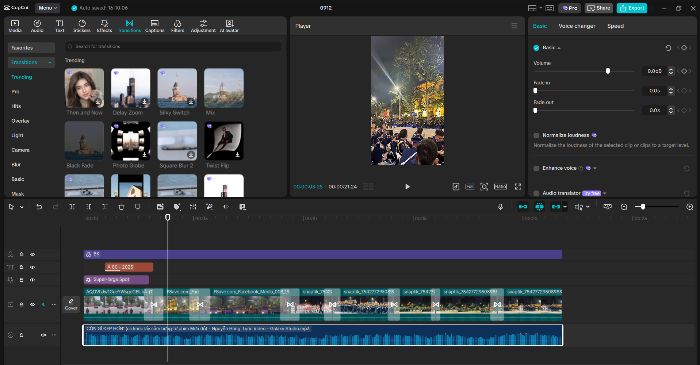The image size is (700, 365).
Task: Click the Delete trash icon in timeline toolbar
Action: (x=121, y=207)
